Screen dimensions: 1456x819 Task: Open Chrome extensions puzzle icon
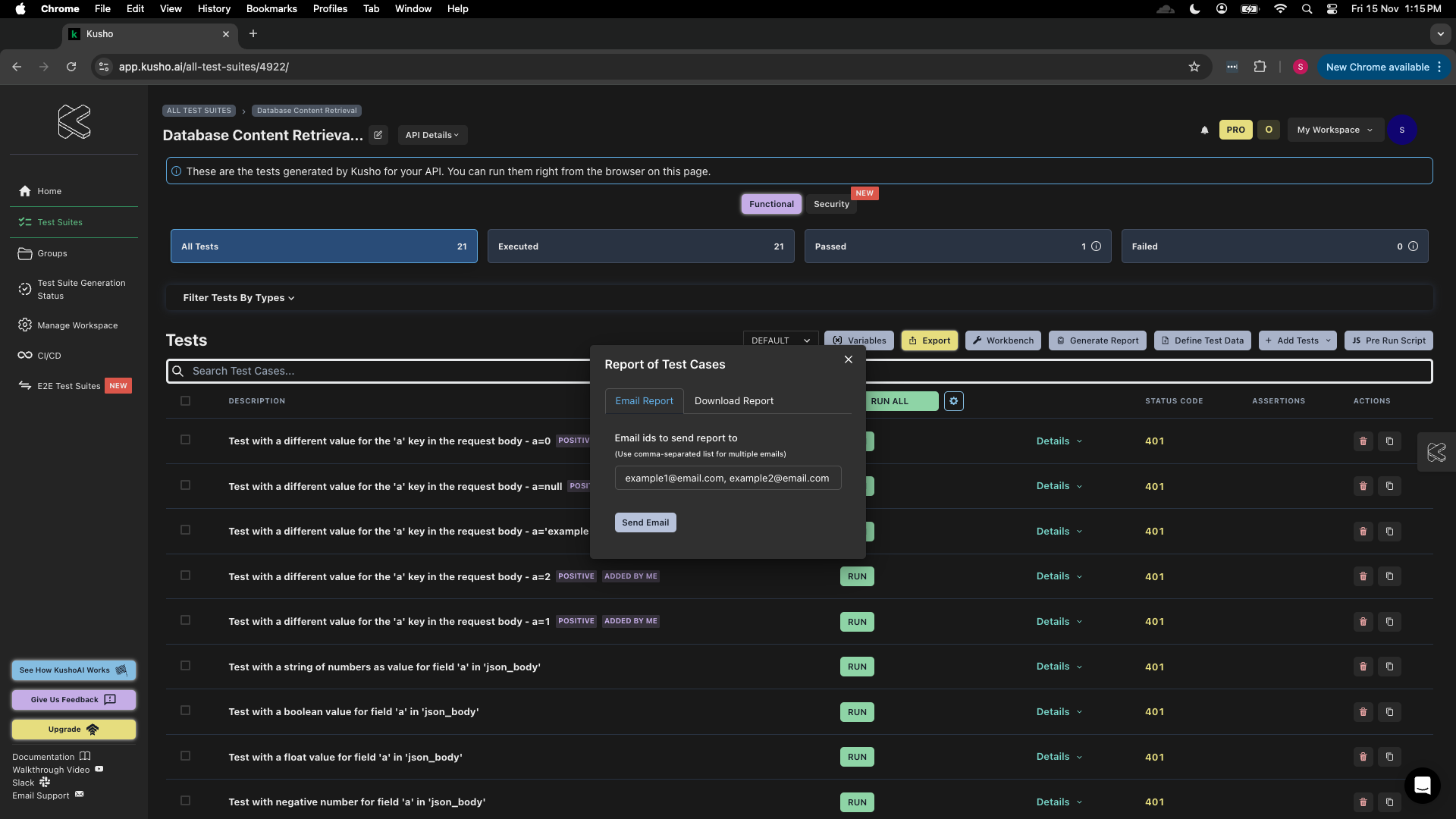[1260, 67]
